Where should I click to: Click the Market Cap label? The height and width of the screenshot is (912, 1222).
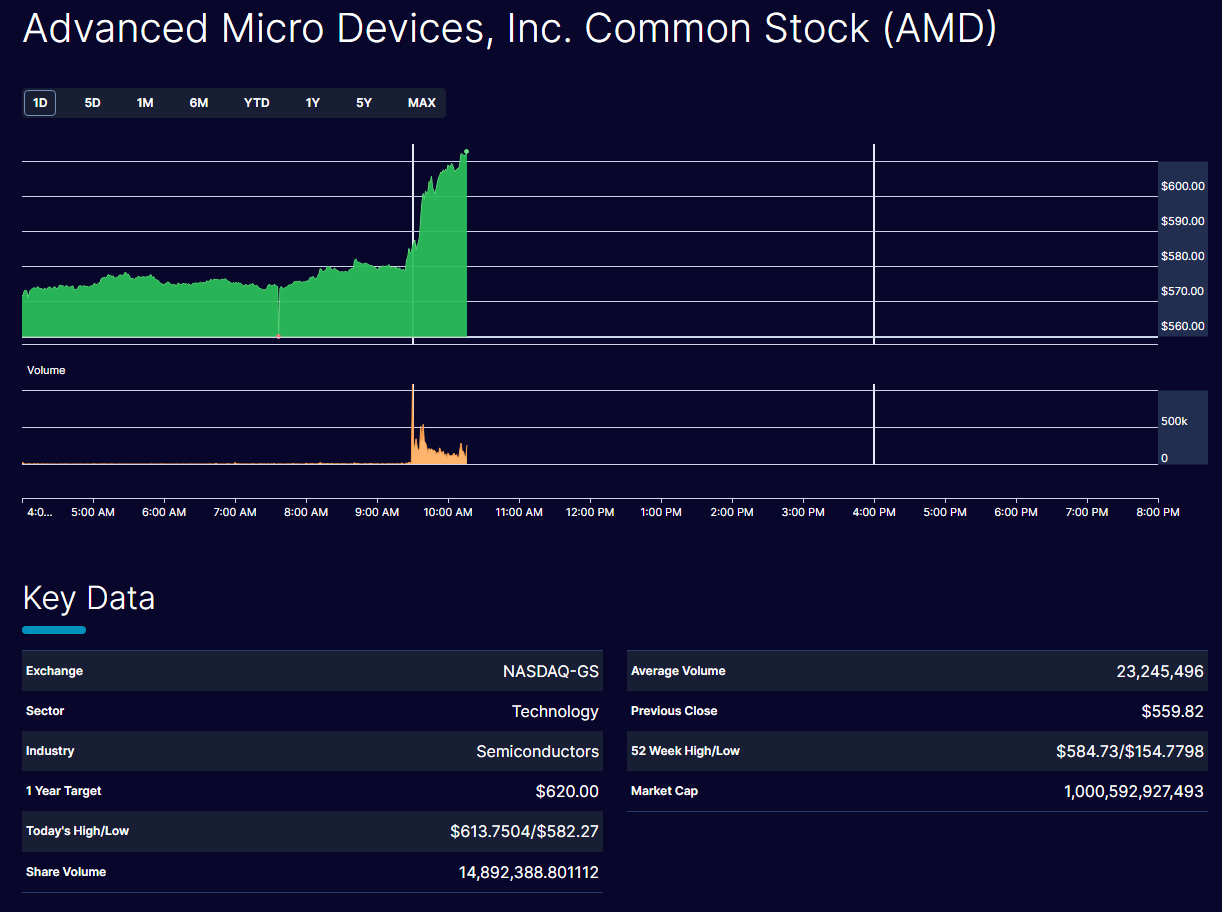pyautogui.click(x=664, y=791)
